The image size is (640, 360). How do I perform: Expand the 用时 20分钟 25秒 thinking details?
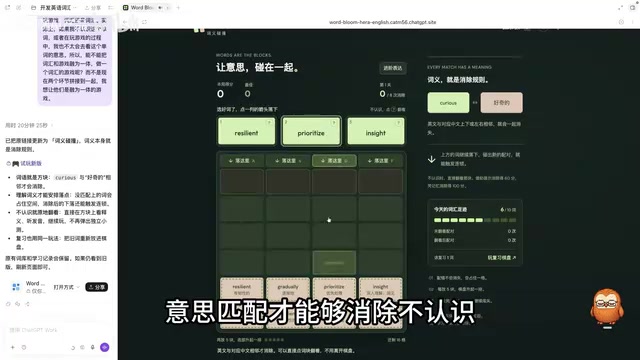click(x=29, y=125)
